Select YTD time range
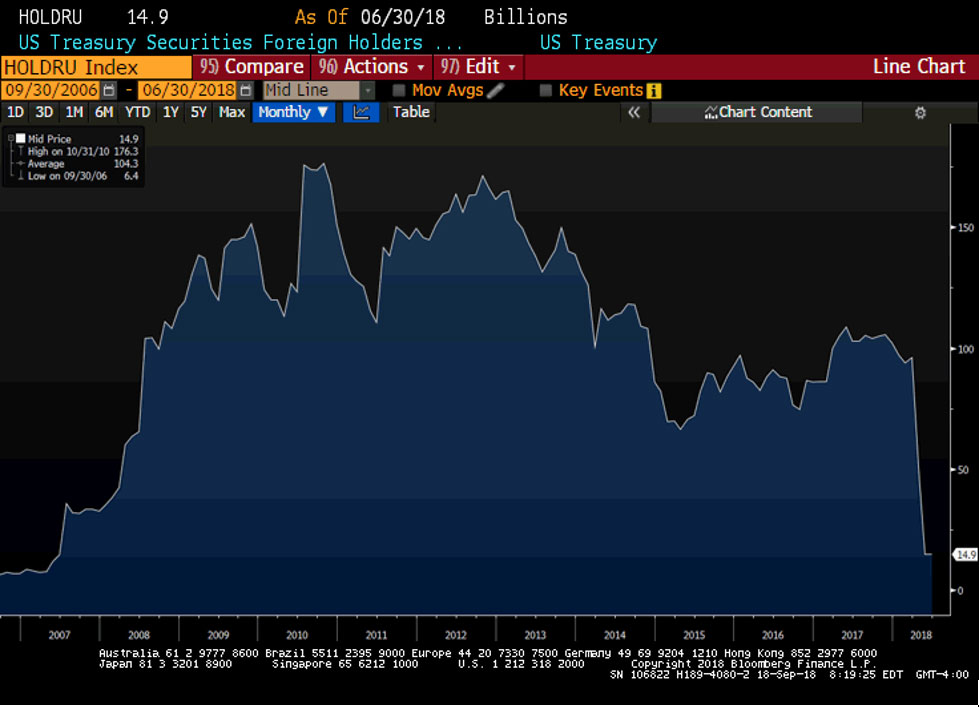Image resolution: width=979 pixels, height=707 pixels. pyautogui.click(x=137, y=112)
